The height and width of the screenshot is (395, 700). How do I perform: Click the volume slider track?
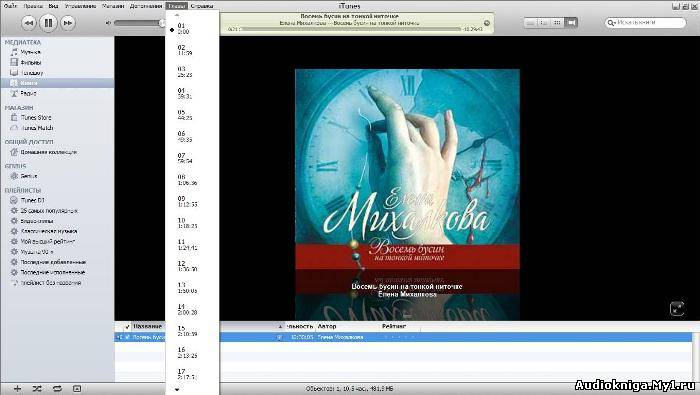(138, 23)
